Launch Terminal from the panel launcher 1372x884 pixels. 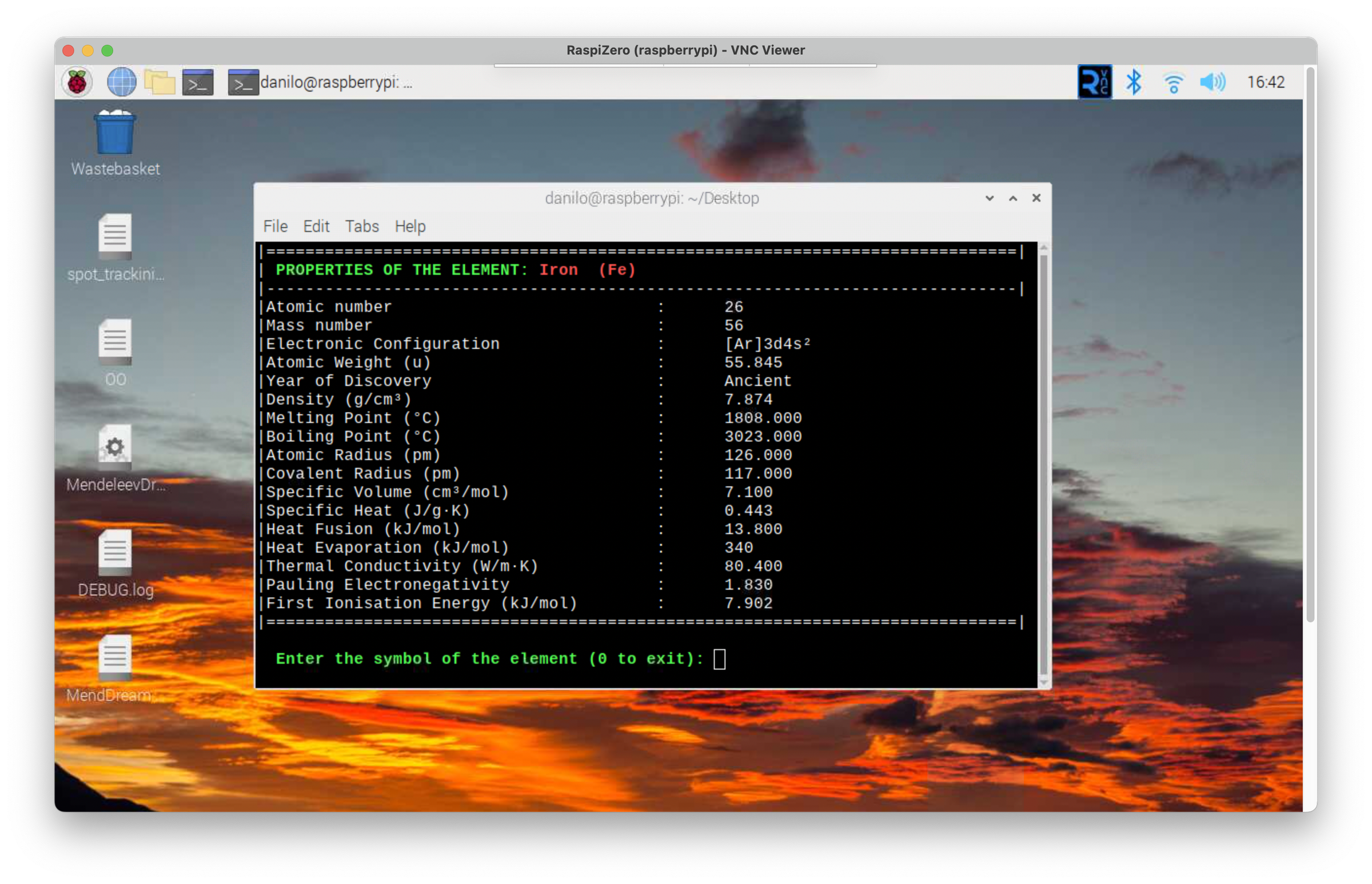tap(198, 82)
